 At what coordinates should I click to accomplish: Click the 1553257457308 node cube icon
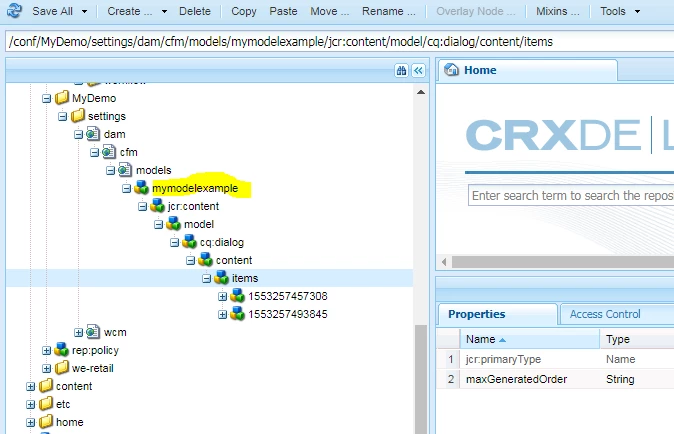[x=238, y=296]
